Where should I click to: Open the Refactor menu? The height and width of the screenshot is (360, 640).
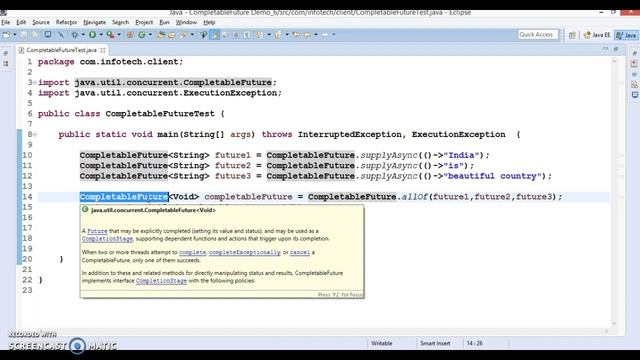coord(66,22)
